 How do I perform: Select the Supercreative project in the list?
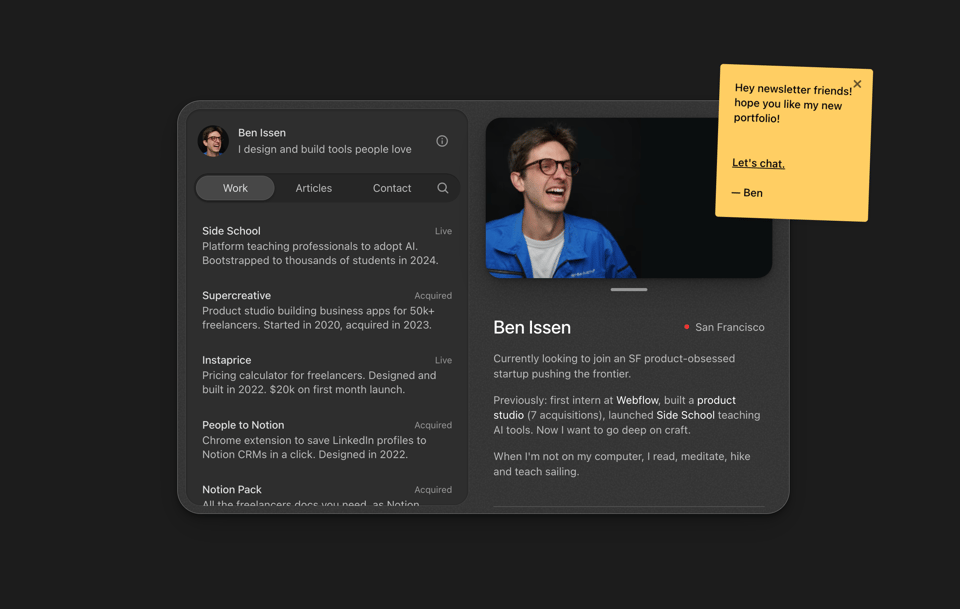tap(327, 310)
